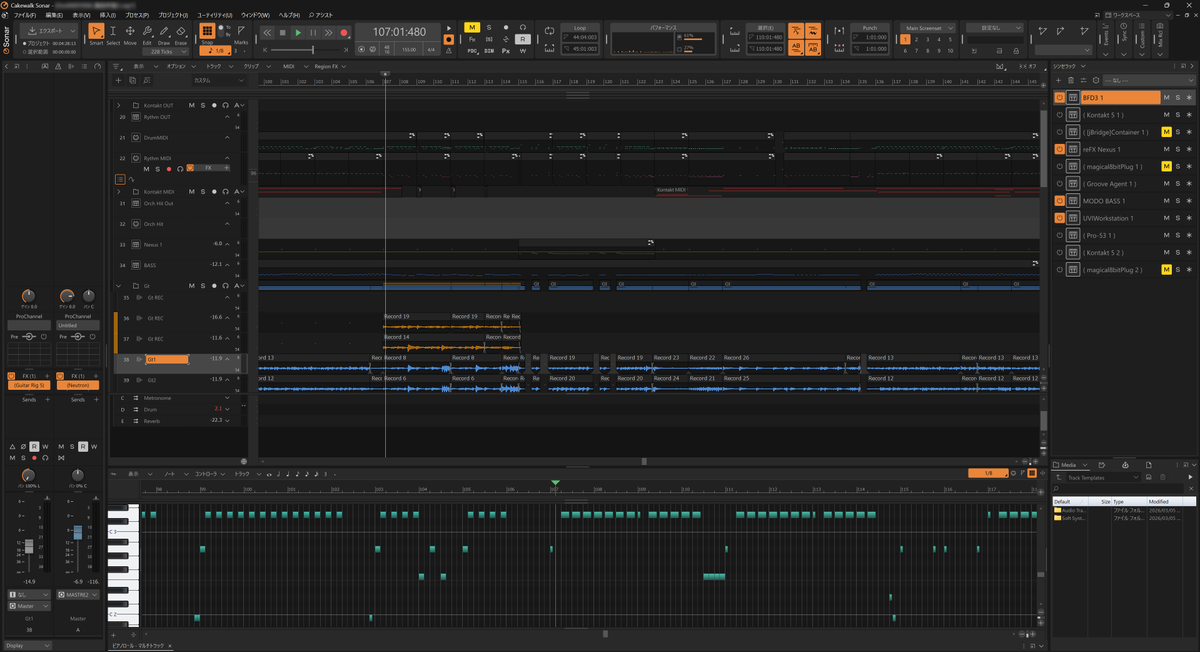
Task: Click the Gt1 track name field
Action: coord(166,359)
